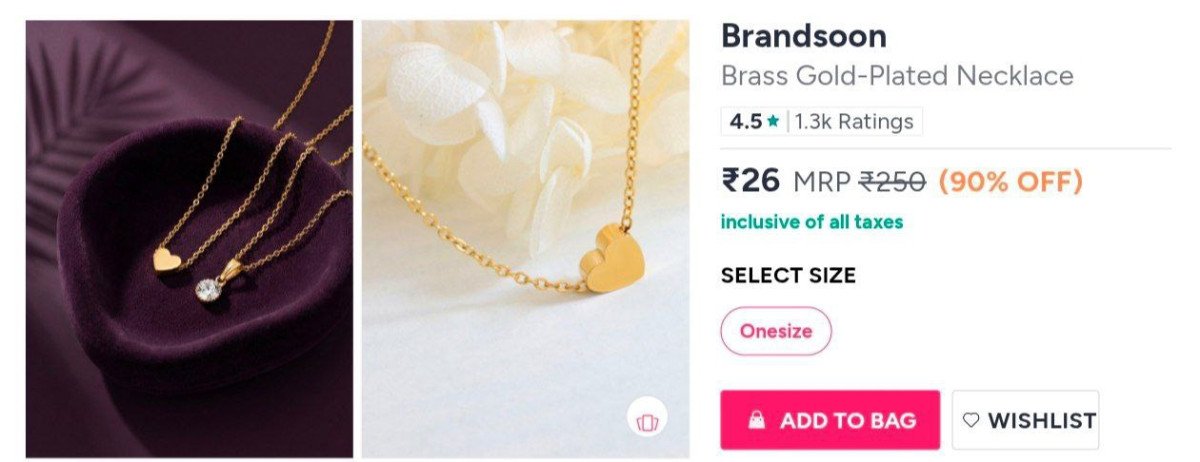Click the SELECT SIZE heading
Screen dimensions: 1200x462
coord(788,275)
